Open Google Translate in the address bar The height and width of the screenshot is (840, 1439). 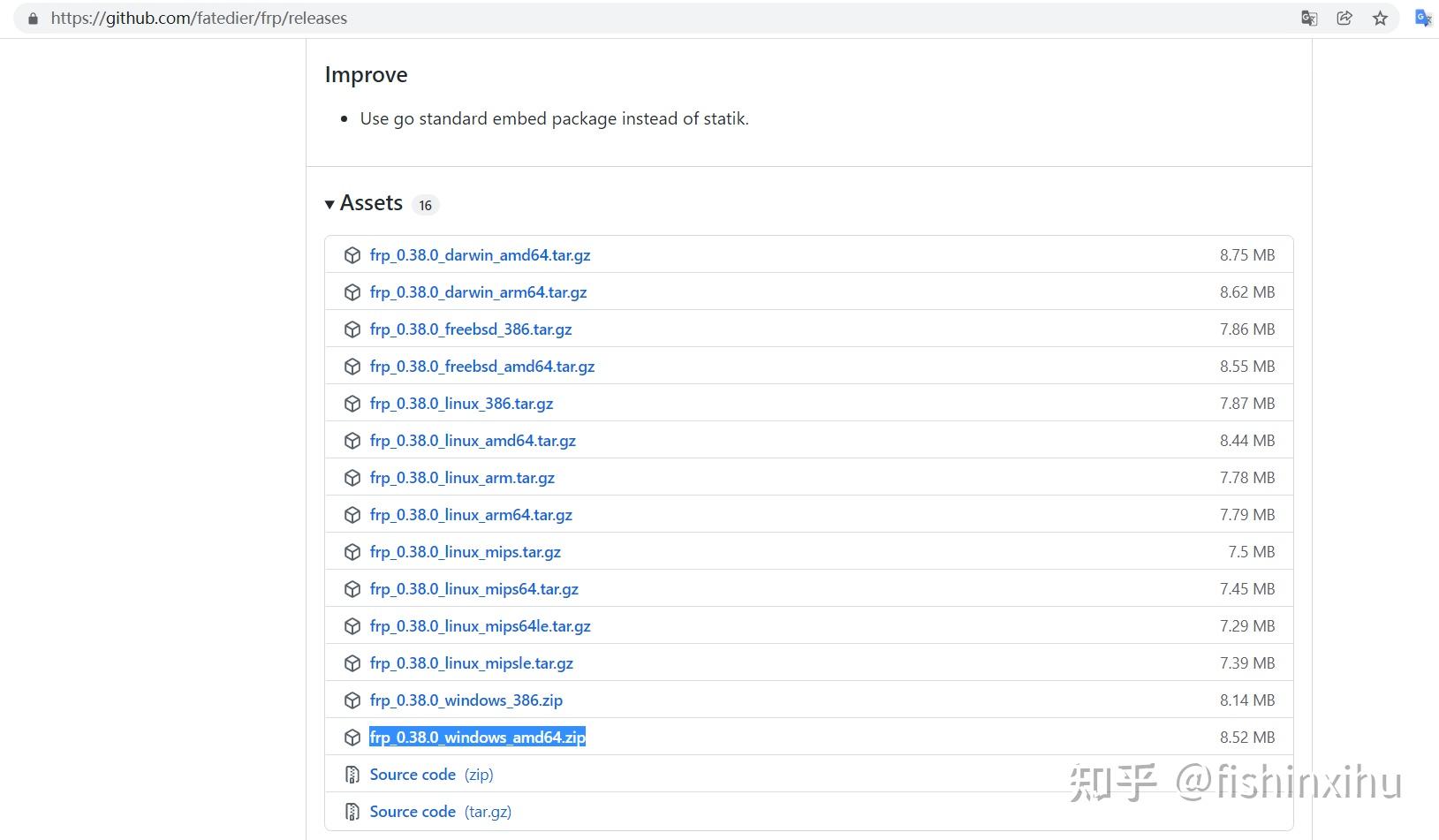(x=1309, y=18)
